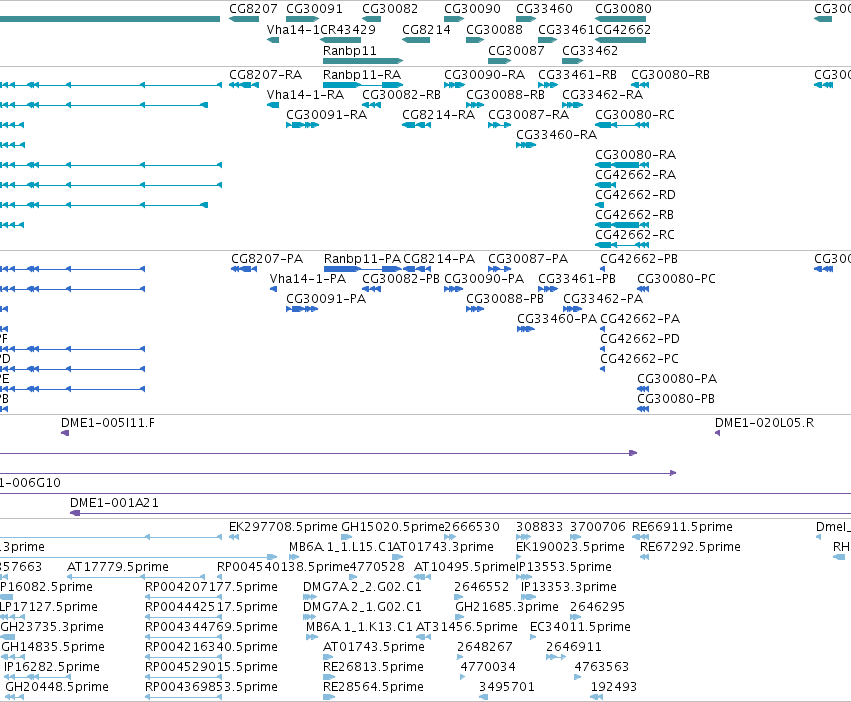Click EST EK297708.5prime
This screenshot has height=702, width=851.
234,537
